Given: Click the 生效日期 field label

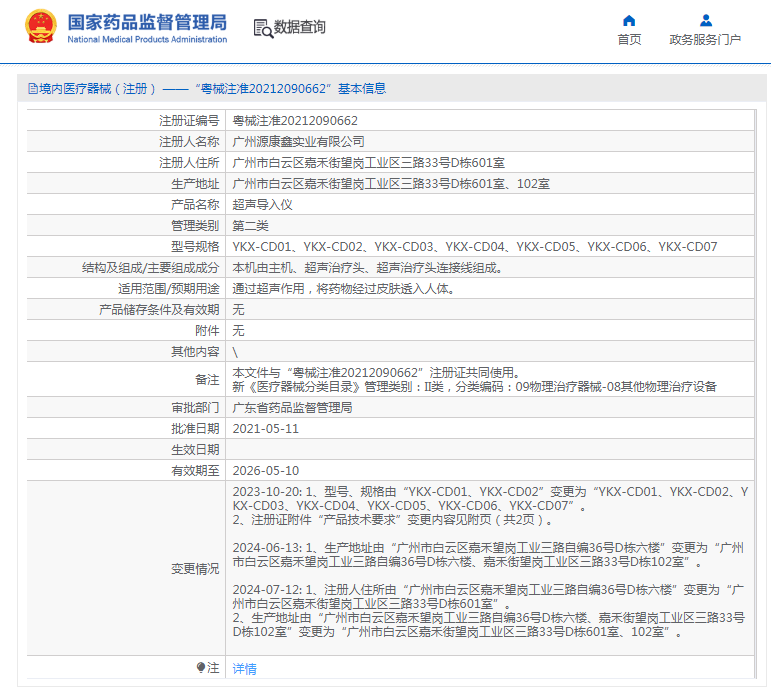Looking at the screenshot, I should (195, 450).
